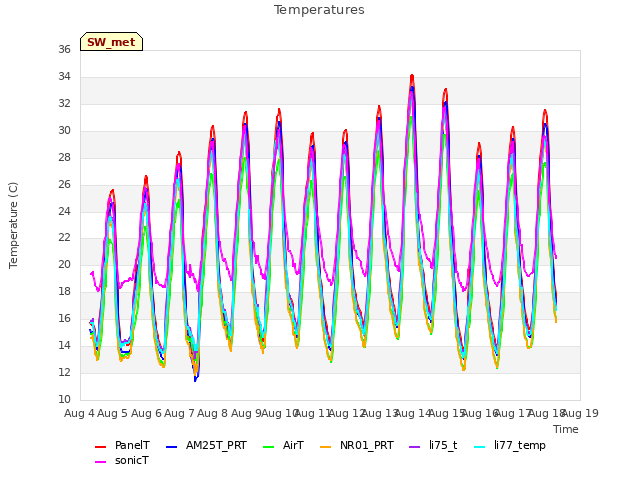Click the Aug 14 x-axis label
640x480 pixels.
(x=413, y=413)
